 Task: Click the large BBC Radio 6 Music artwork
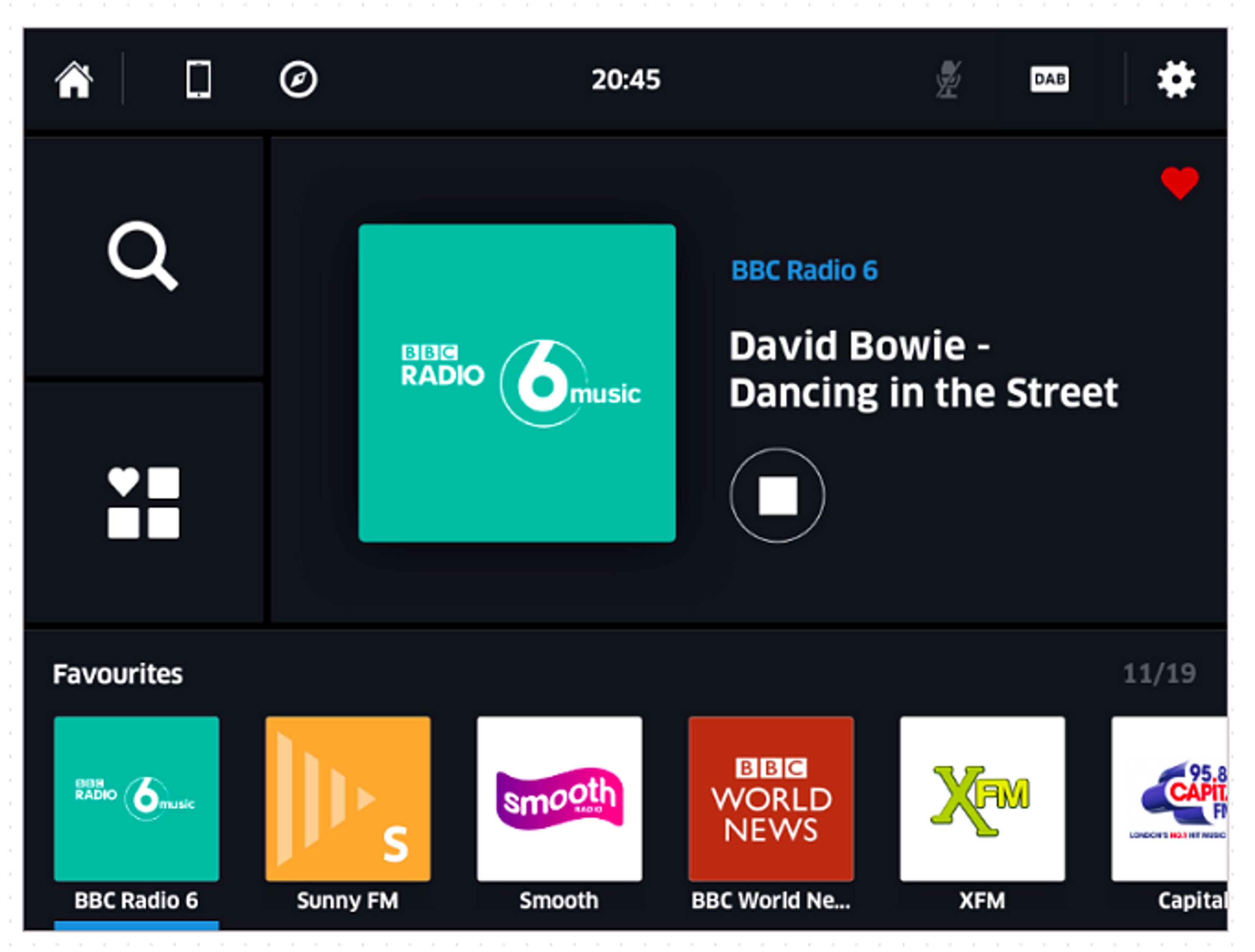[x=517, y=383]
